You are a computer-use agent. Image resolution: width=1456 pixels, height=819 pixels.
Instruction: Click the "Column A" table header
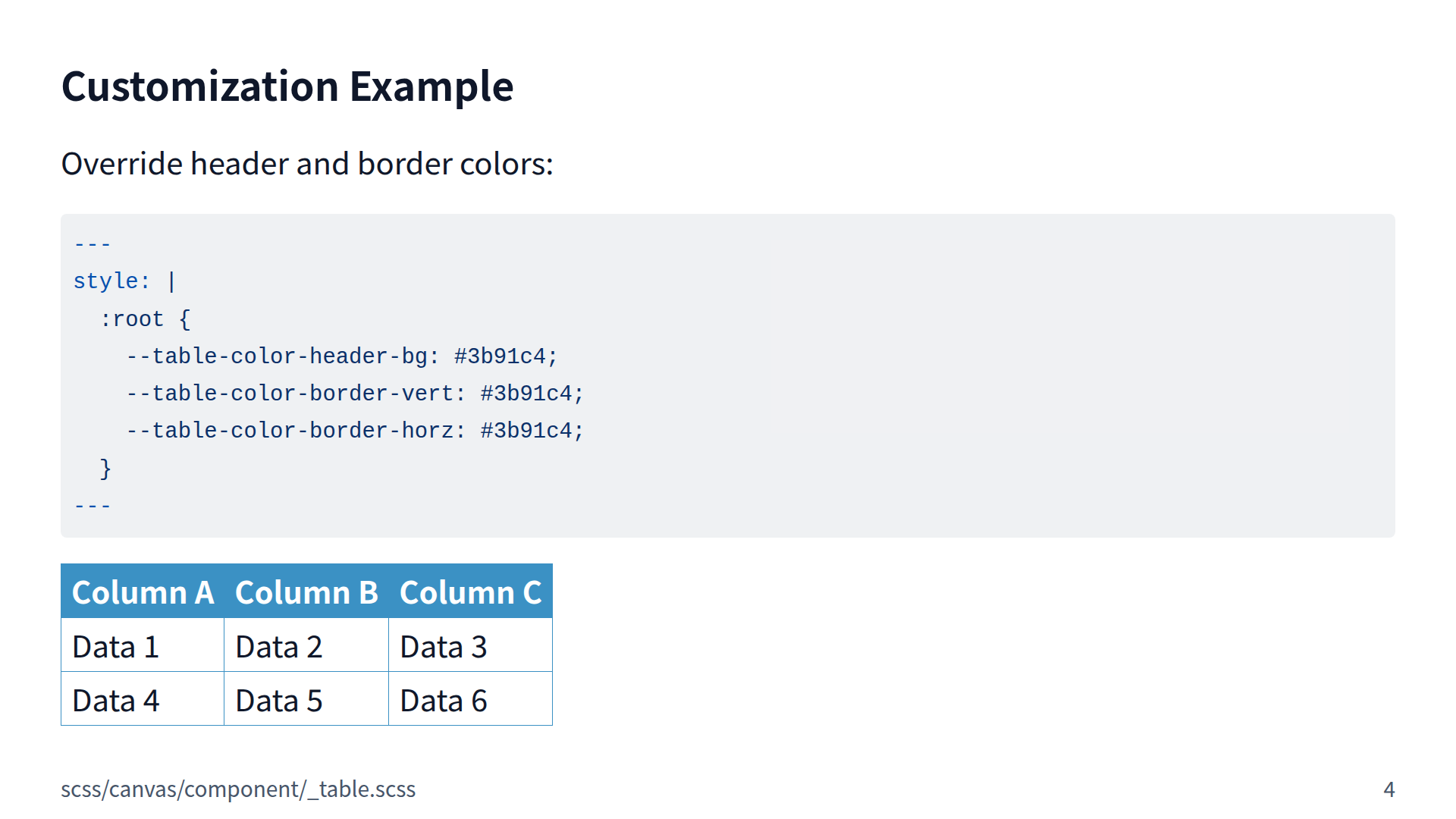[x=143, y=592]
